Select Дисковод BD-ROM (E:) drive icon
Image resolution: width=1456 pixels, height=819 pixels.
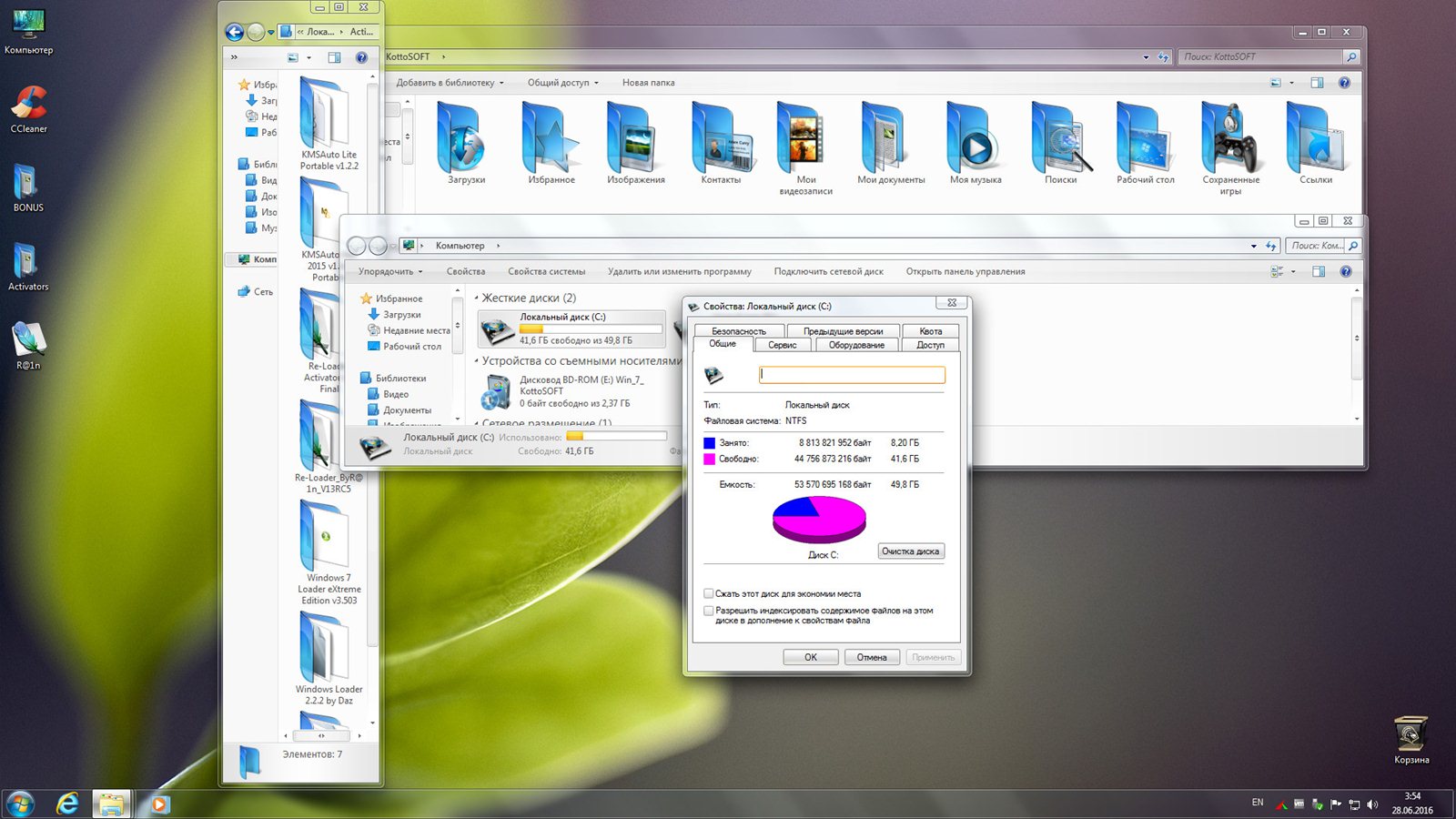click(496, 392)
